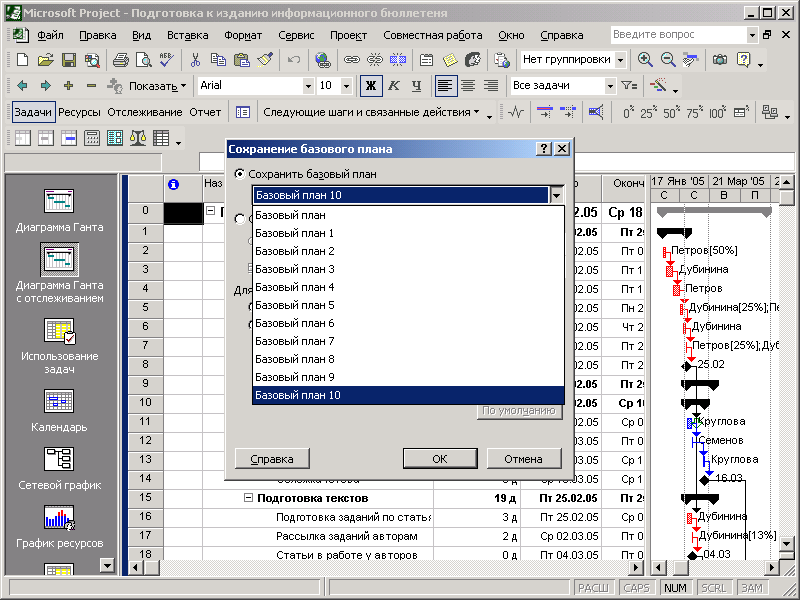Click OK in the baseline dialog
The image size is (800, 600).
tap(440, 459)
